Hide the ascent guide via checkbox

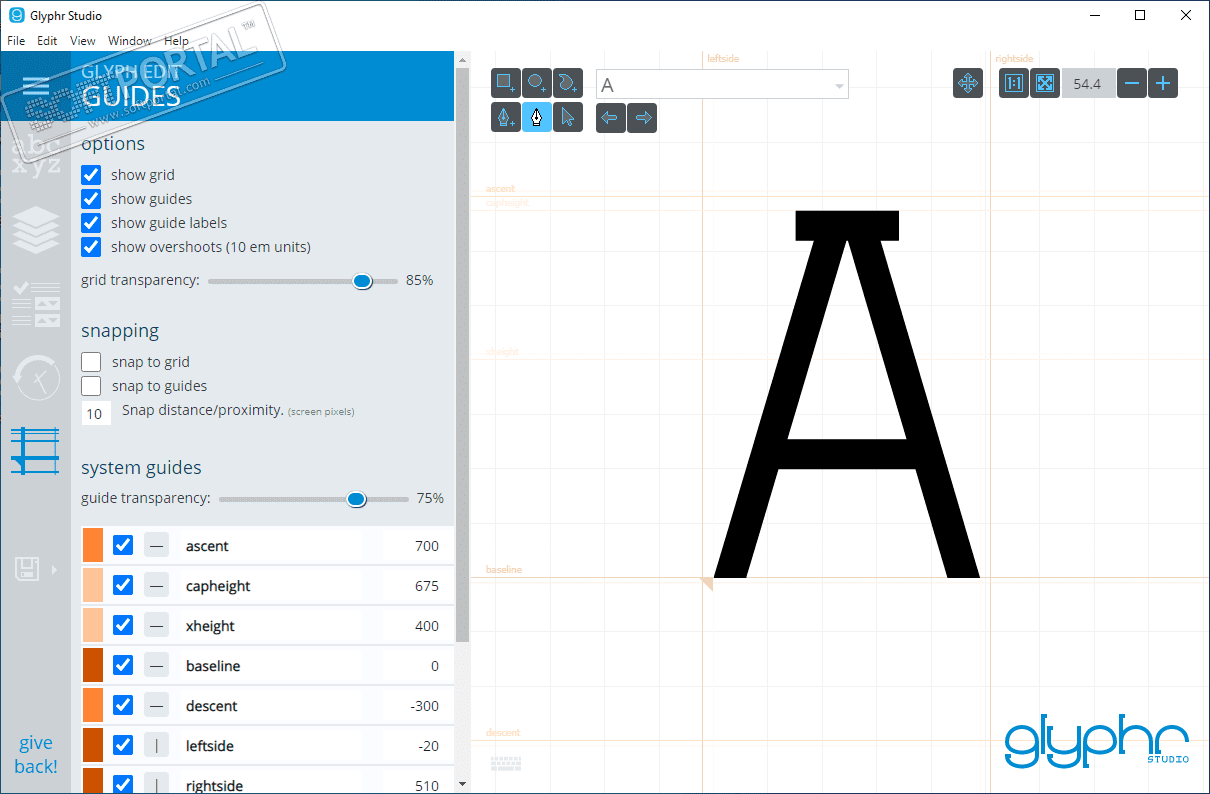coord(123,546)
